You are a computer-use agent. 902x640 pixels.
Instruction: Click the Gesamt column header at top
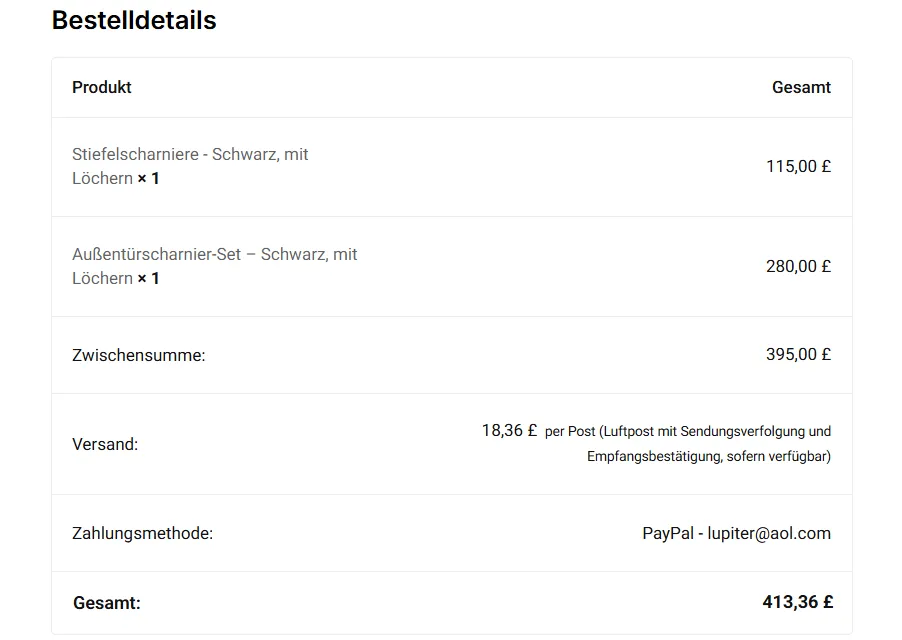(x=801, y=87)
